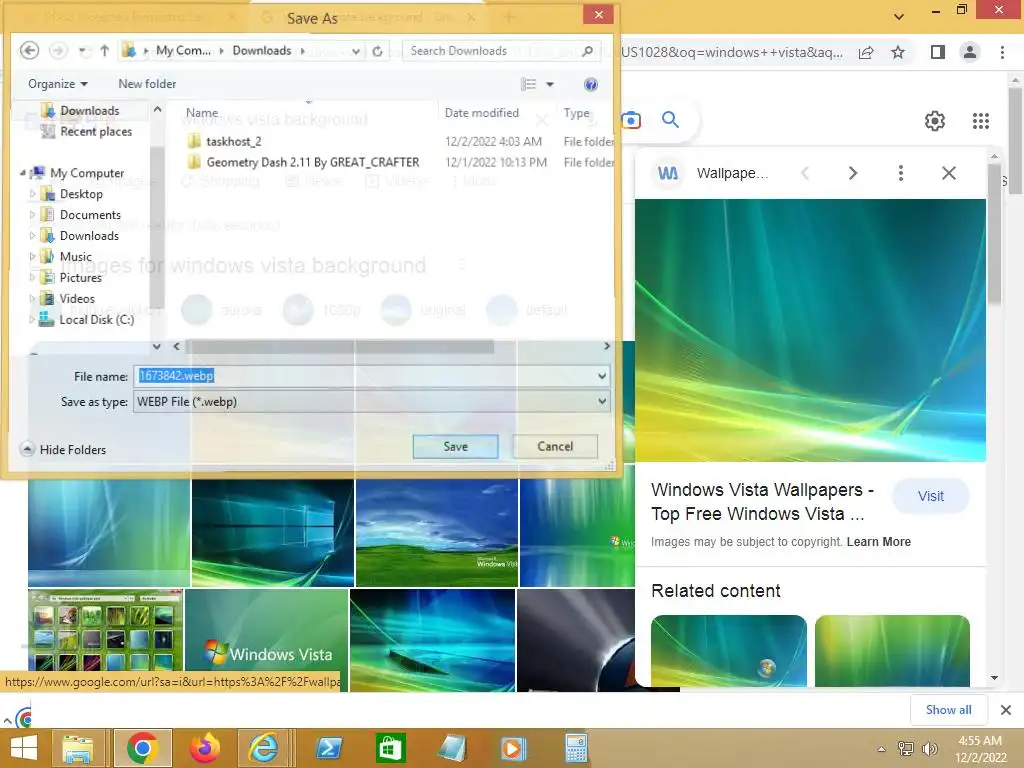Toggle Chrome side panel icon
The height and width of the screenshot is (768, 1024).
click(x=938, y=52)
